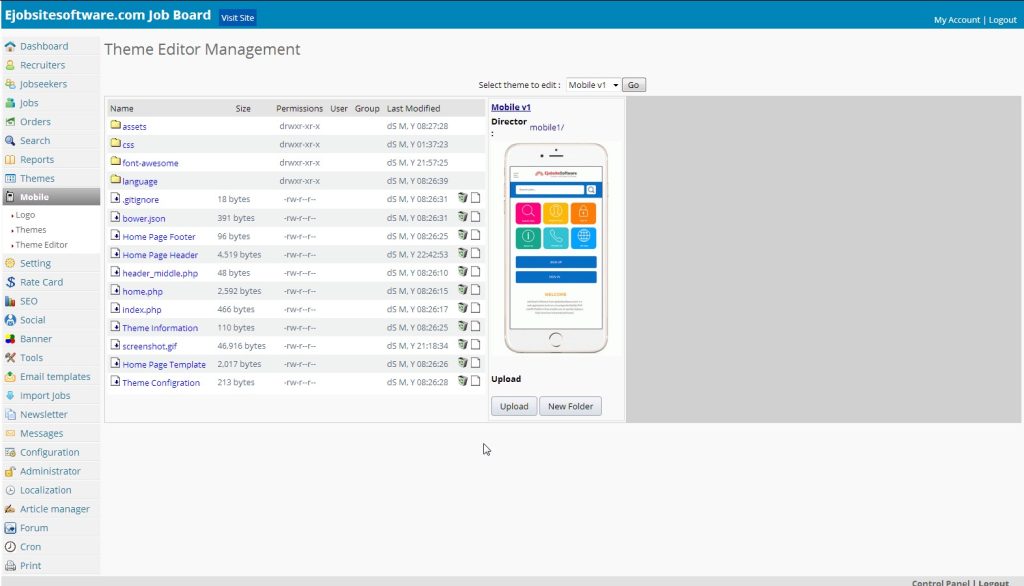Screen dimensions: 1024x586
Task: Open the top-level Themes sidebar item
Action: [x=37, y=179]
